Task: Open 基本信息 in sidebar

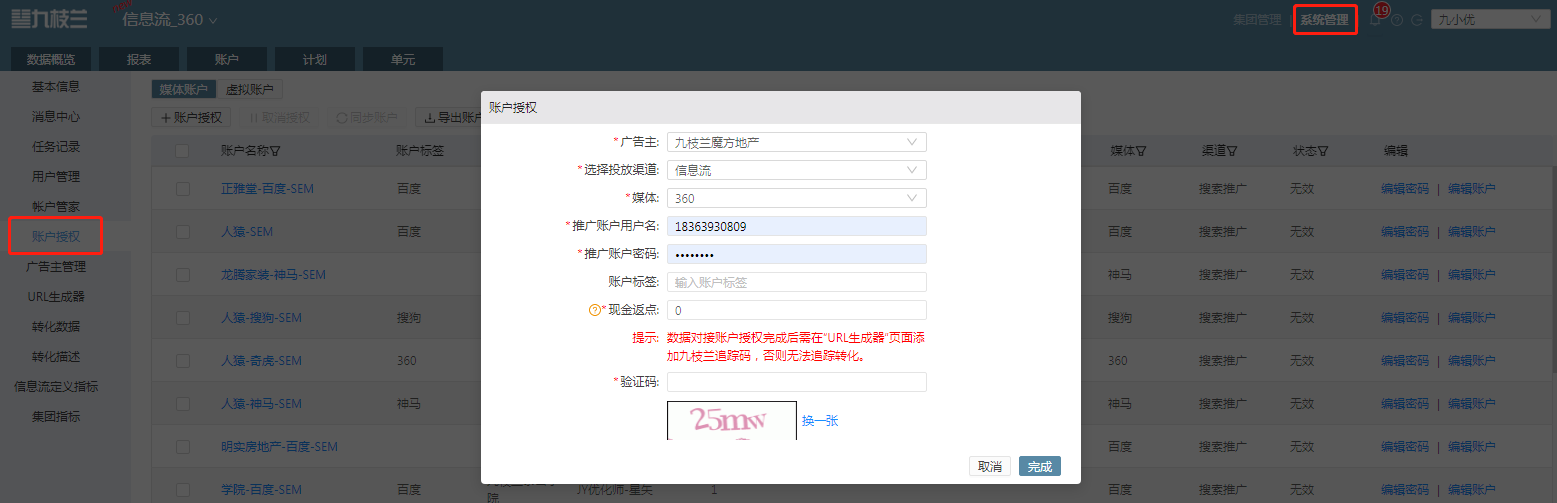Action: (x=56, y=86)
